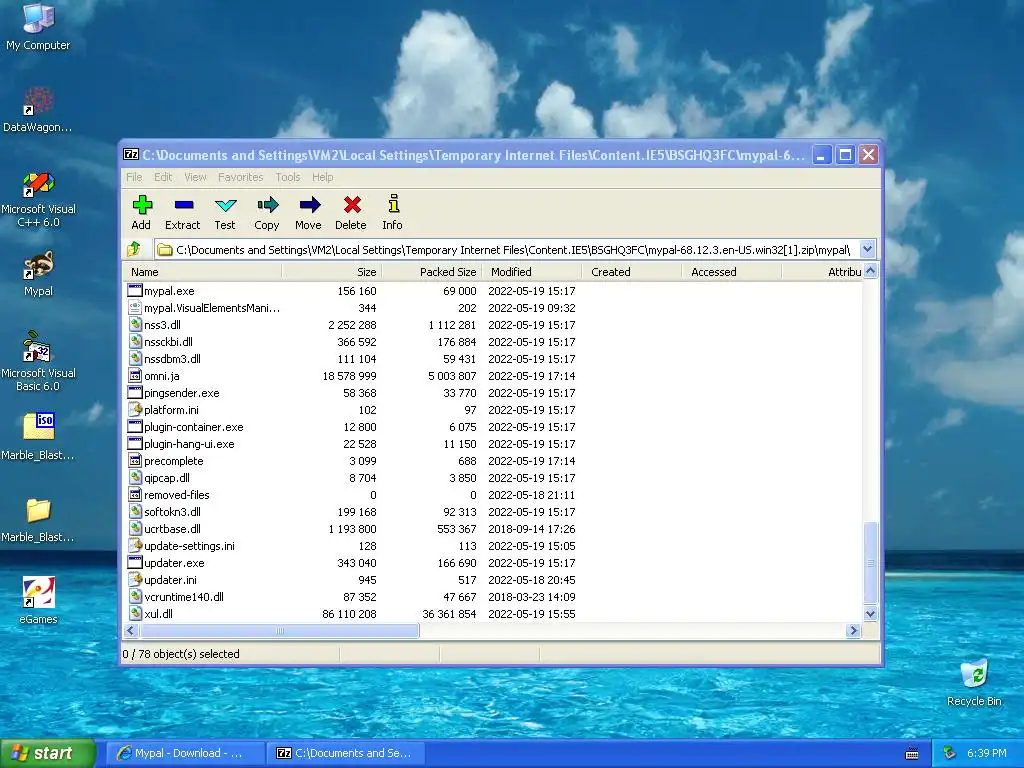Screen dimensions: 1024x768
Task: Click the vertical scrollbar down arrow
Action: [x=871, y=613]
